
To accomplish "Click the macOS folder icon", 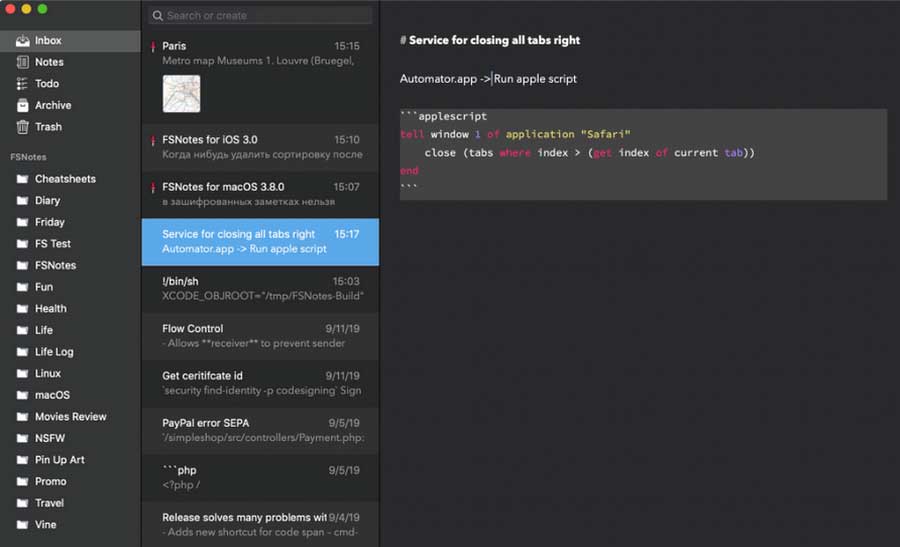I will pos(22,395).
